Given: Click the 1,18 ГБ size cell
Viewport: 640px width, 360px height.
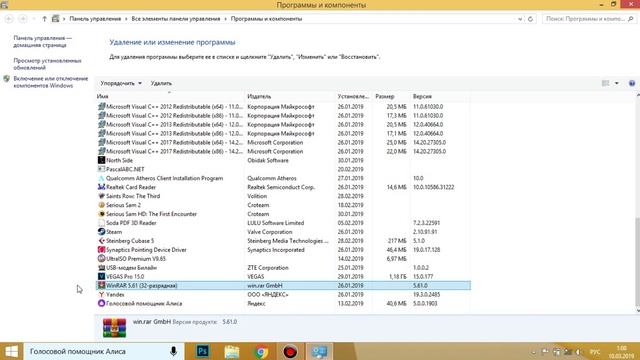Looking at the screenshot, I should [x=398, y=276].
